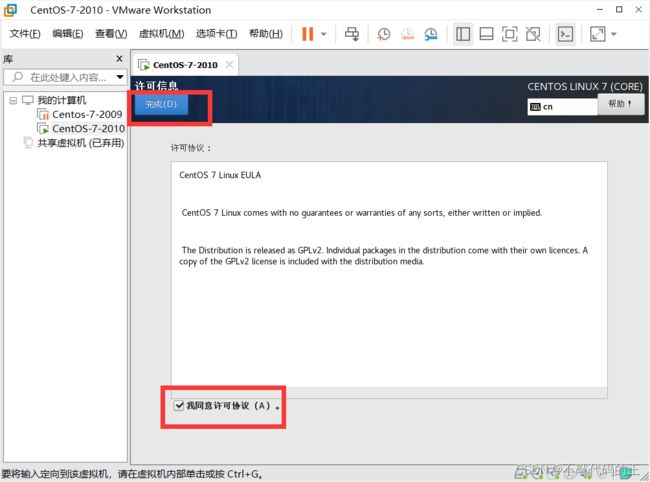Click the cn keyboard layout indicator

563,107
